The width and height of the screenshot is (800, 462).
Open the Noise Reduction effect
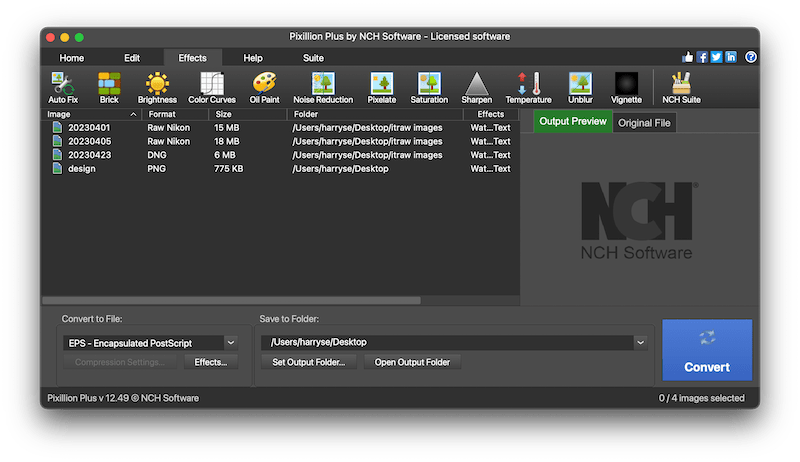pyautogui.click(x=323, y=88)
